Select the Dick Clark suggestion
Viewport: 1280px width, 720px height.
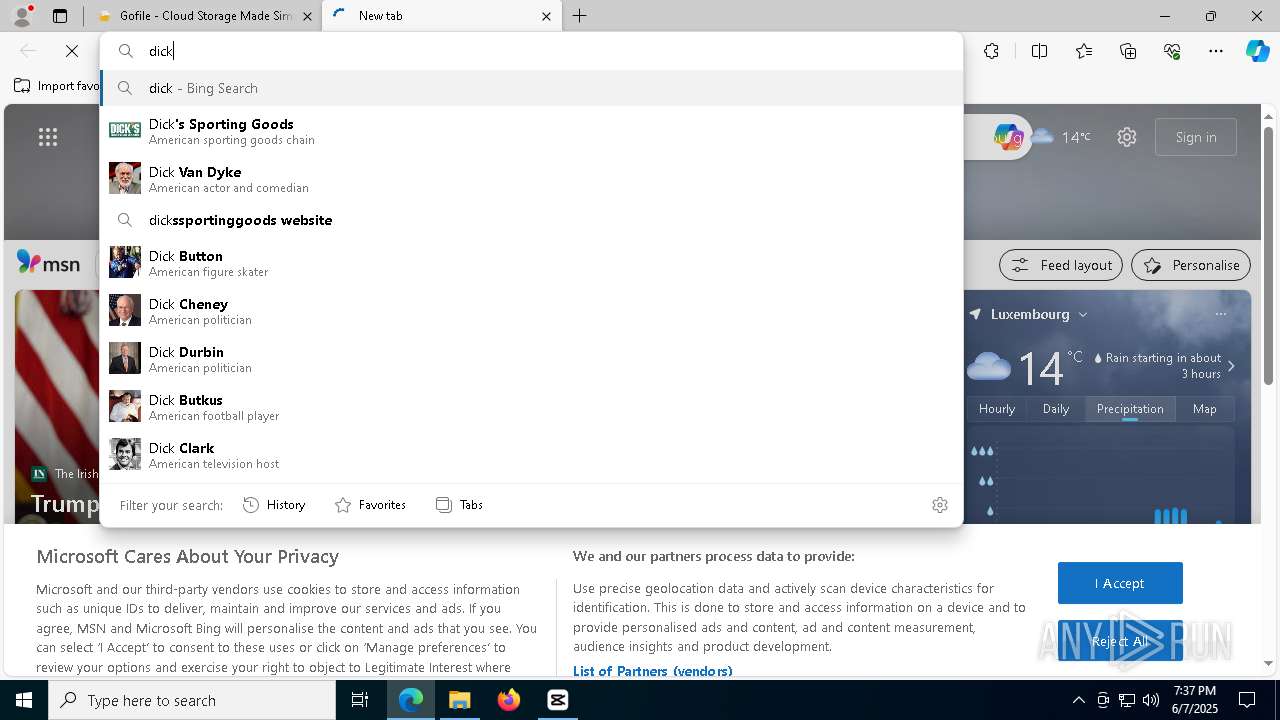pyautogui.click(x=531, y=455)
